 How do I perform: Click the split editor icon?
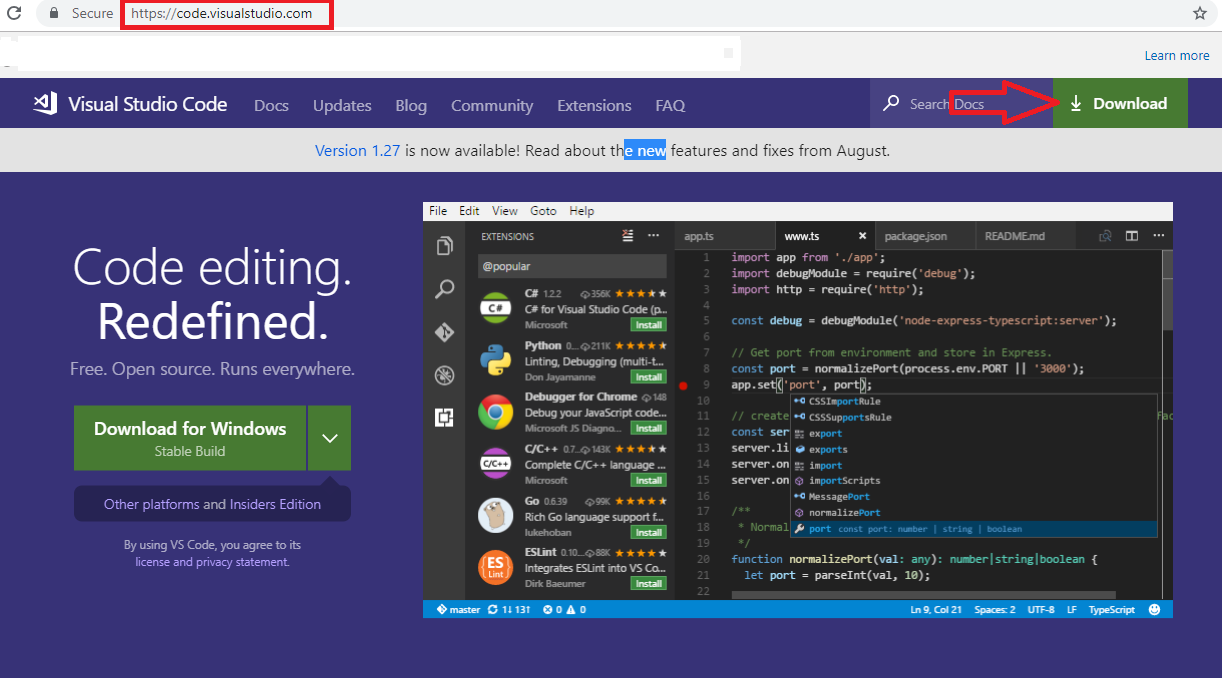[1132, 236]
